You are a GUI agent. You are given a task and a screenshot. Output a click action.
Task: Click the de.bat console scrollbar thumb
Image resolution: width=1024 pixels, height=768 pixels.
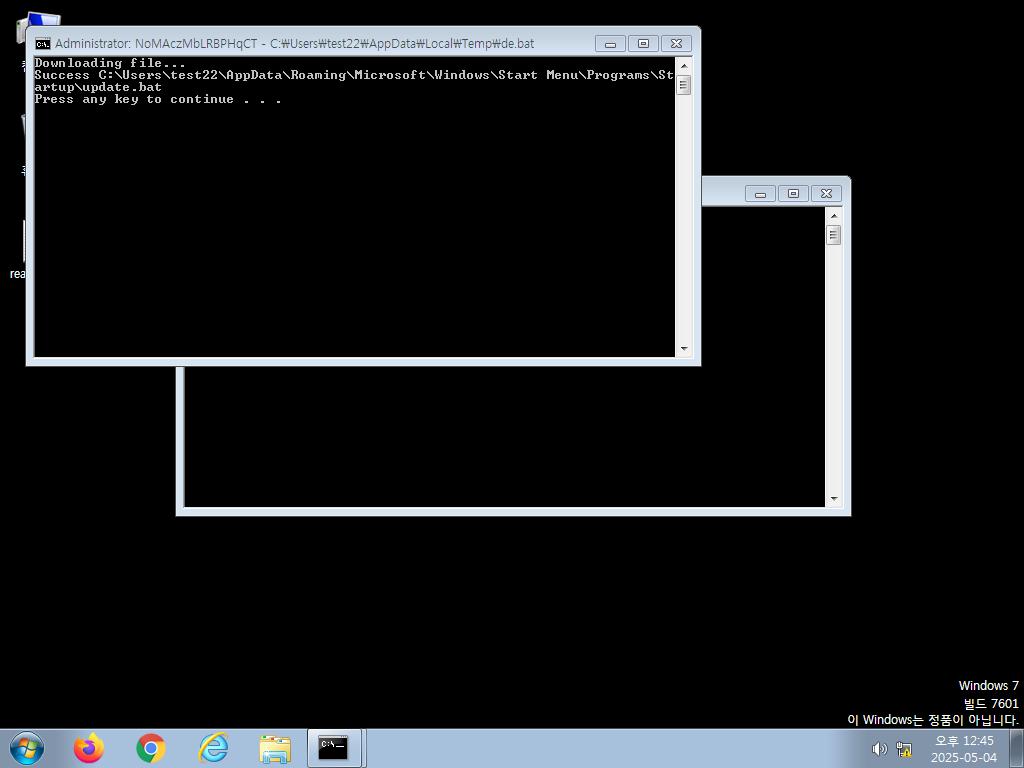point(684,85)
